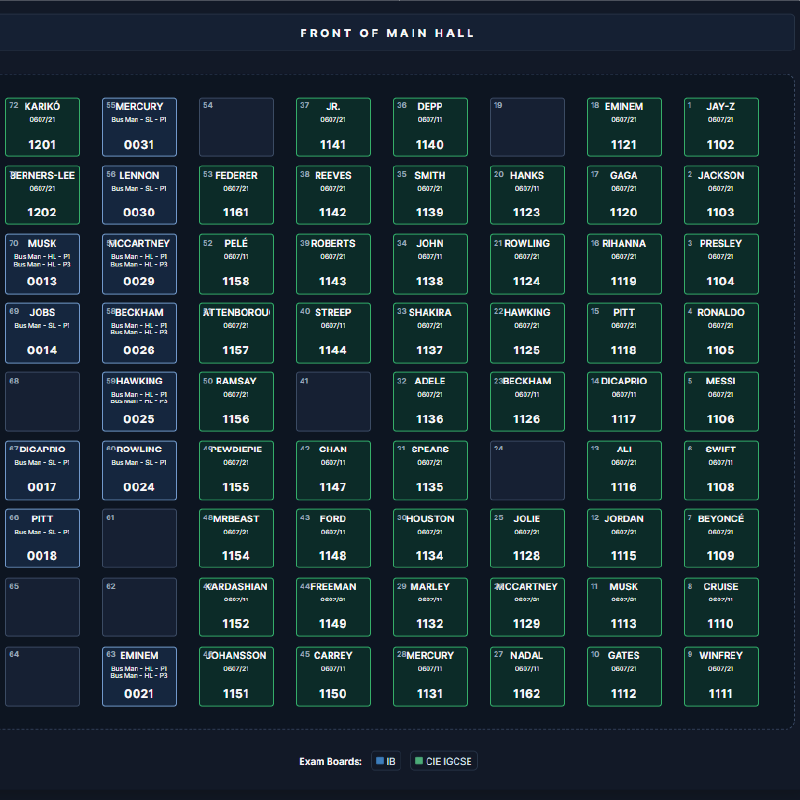Click ROBERTS seat card 1143

tap(333, 264)
